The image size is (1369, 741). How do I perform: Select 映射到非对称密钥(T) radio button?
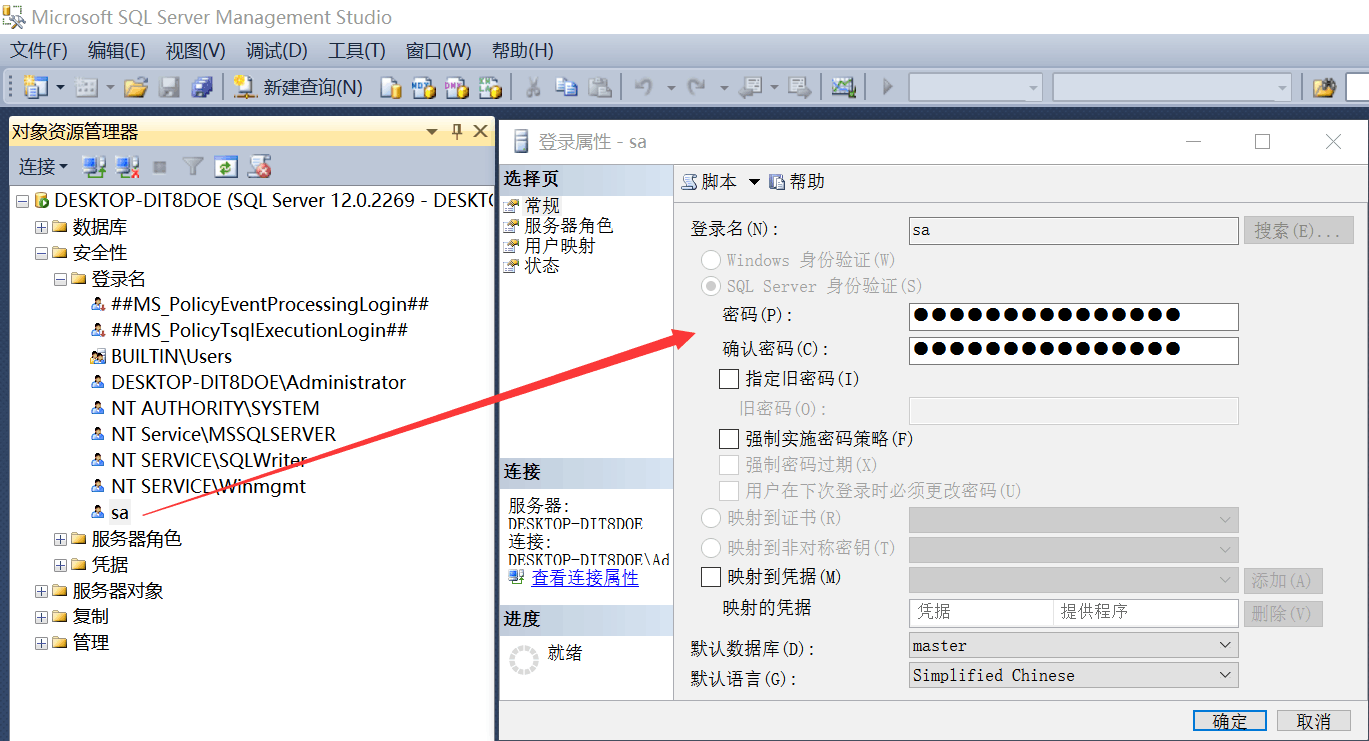[x=711, y=548]
